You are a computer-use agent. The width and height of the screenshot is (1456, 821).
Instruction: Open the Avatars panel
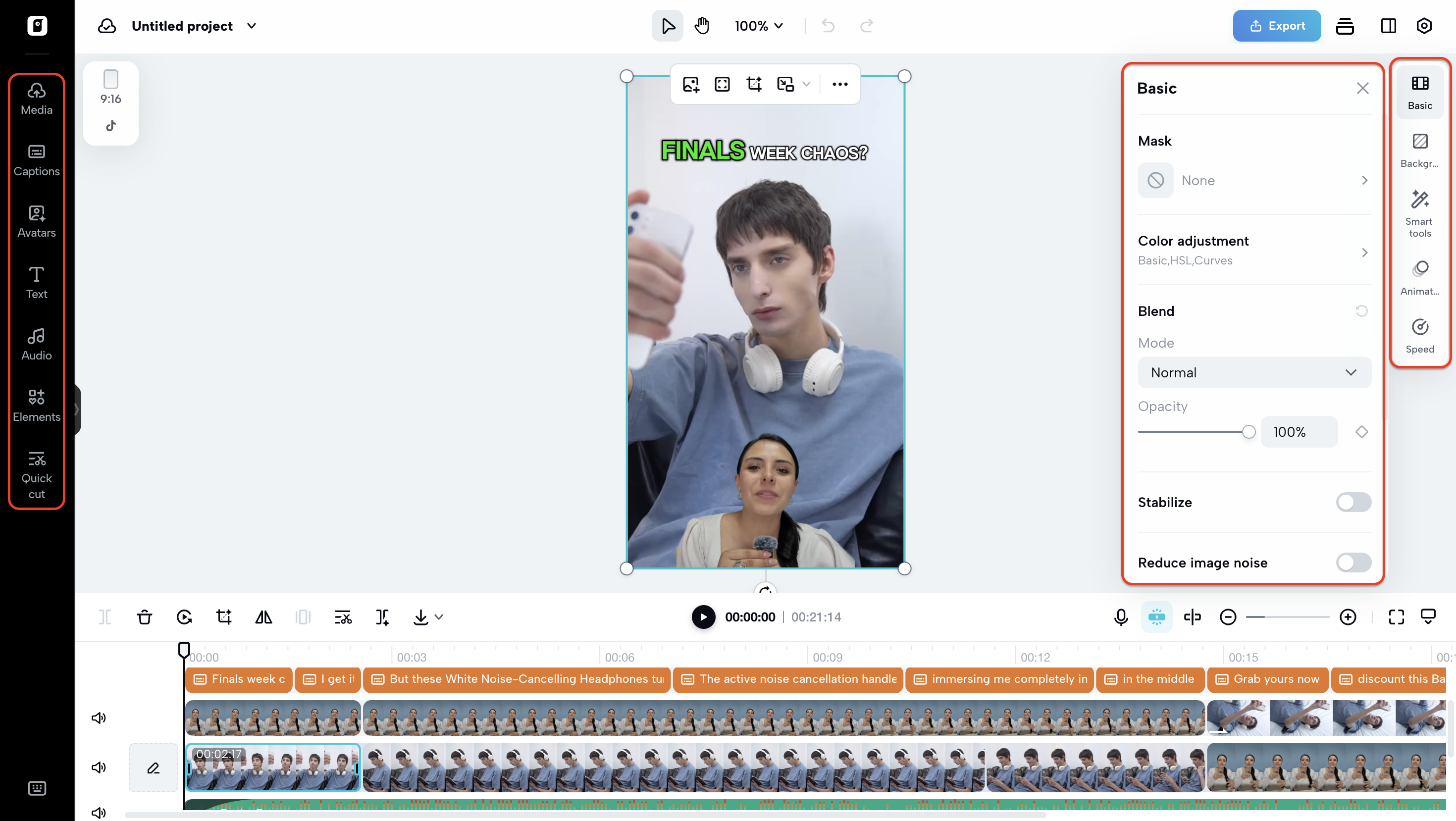point(36,221)
